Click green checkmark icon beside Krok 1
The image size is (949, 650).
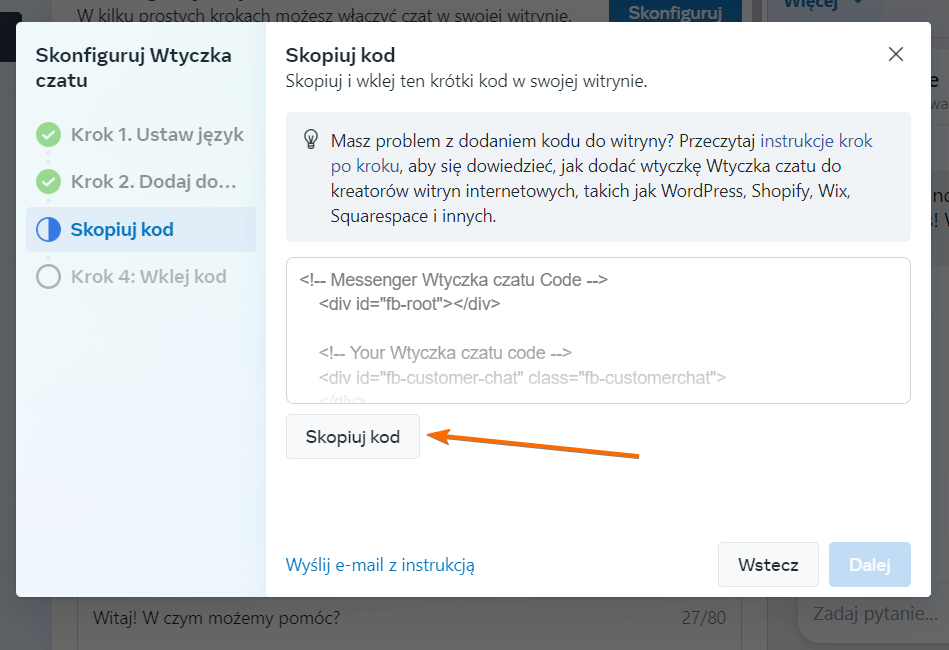pos(48,135)
